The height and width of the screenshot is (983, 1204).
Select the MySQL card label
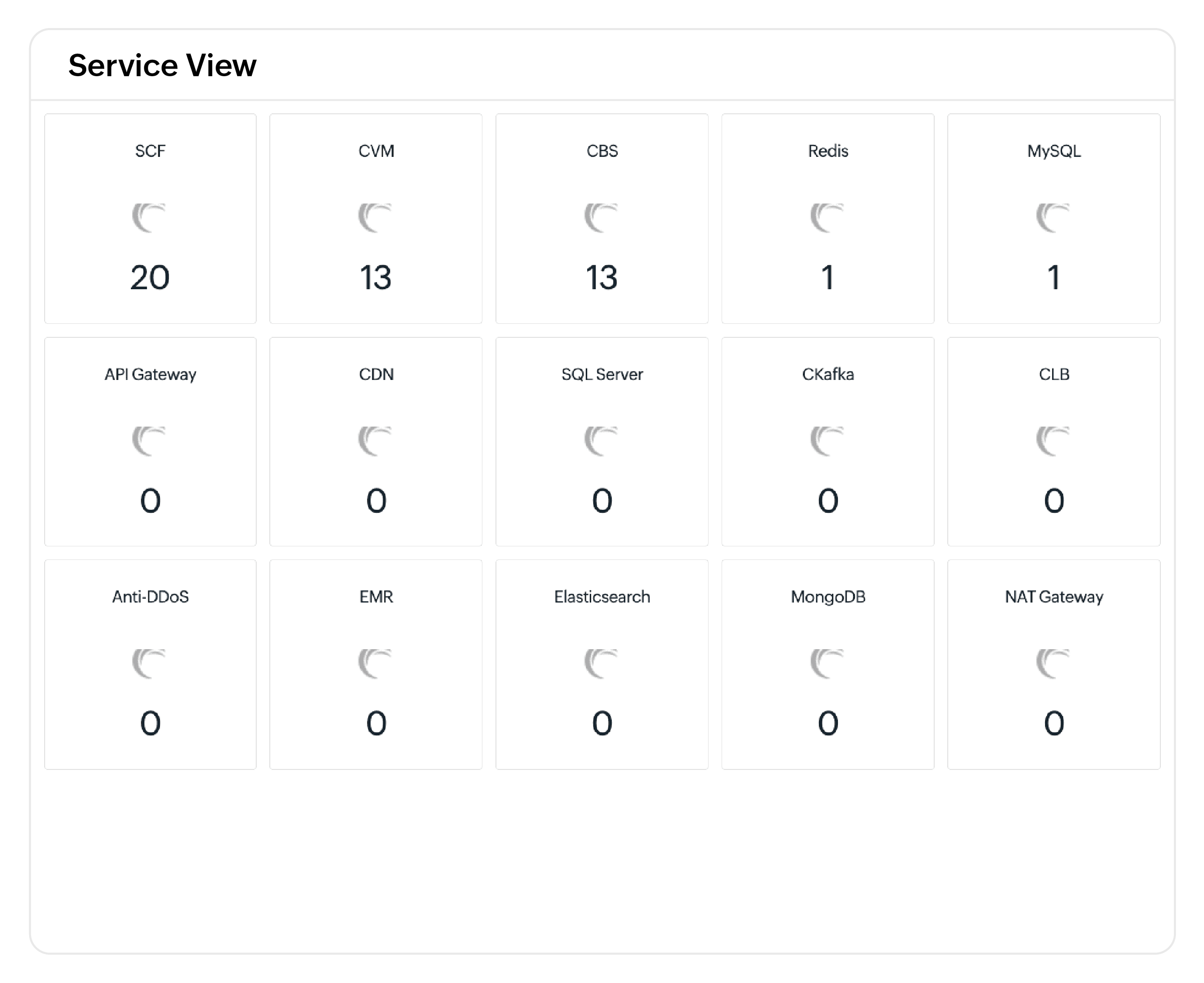tap(1054, 151)
